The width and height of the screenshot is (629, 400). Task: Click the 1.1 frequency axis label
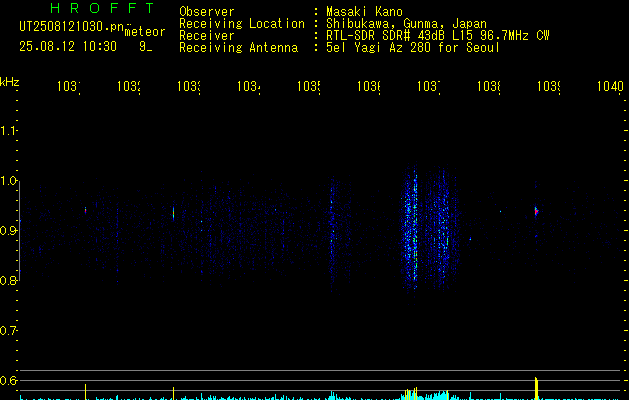pos(8,131)
